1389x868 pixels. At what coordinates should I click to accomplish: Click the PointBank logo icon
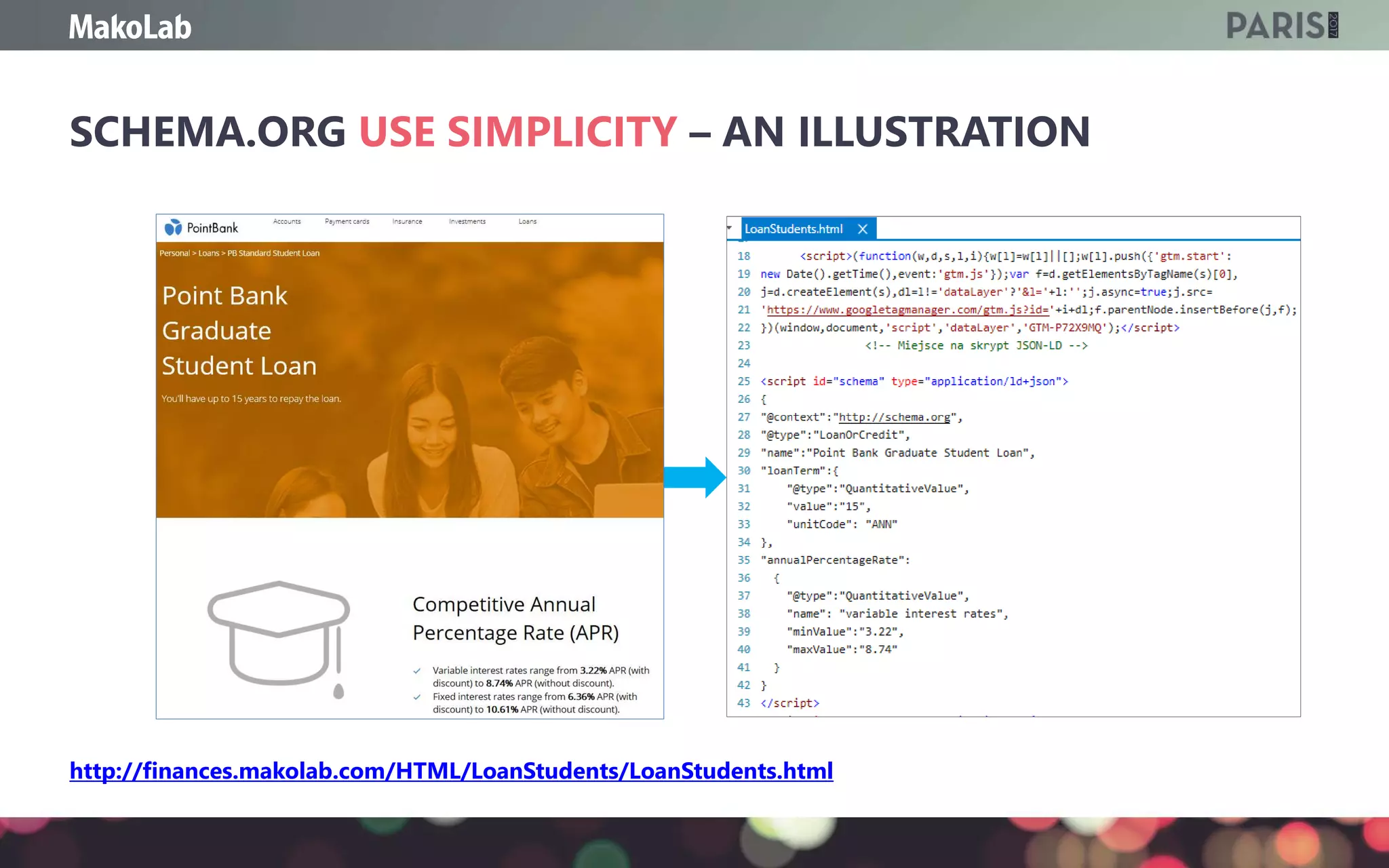tap(174, 227)
